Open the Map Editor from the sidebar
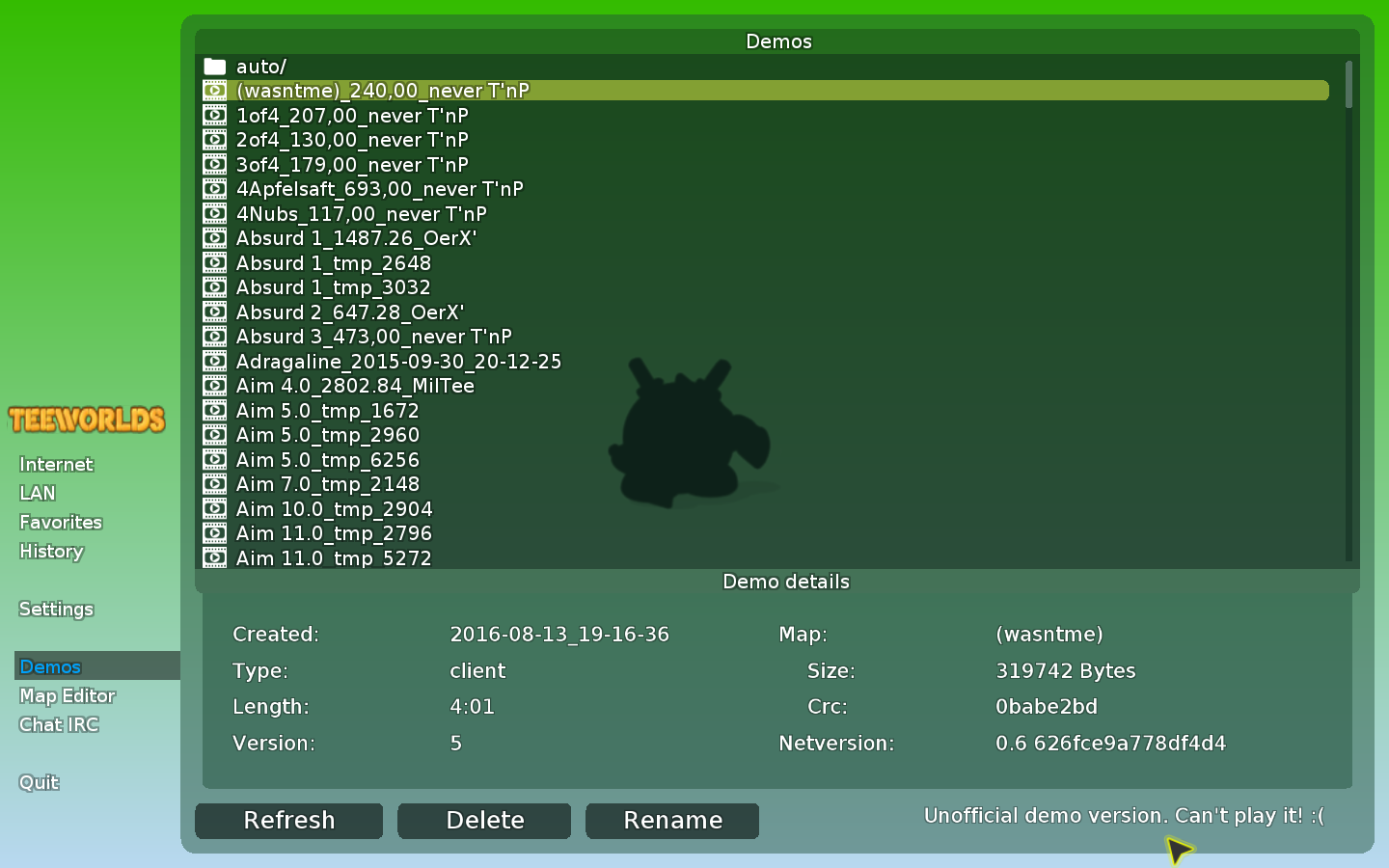 [67, 695]
